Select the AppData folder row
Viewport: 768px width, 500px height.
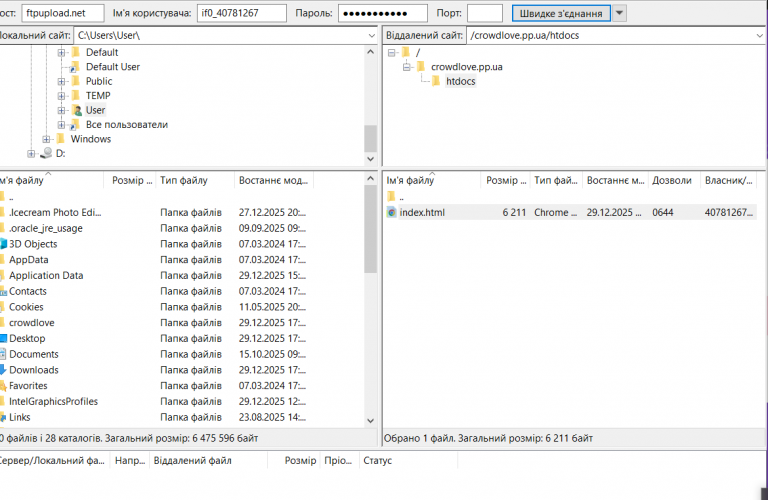click(157, 260)
